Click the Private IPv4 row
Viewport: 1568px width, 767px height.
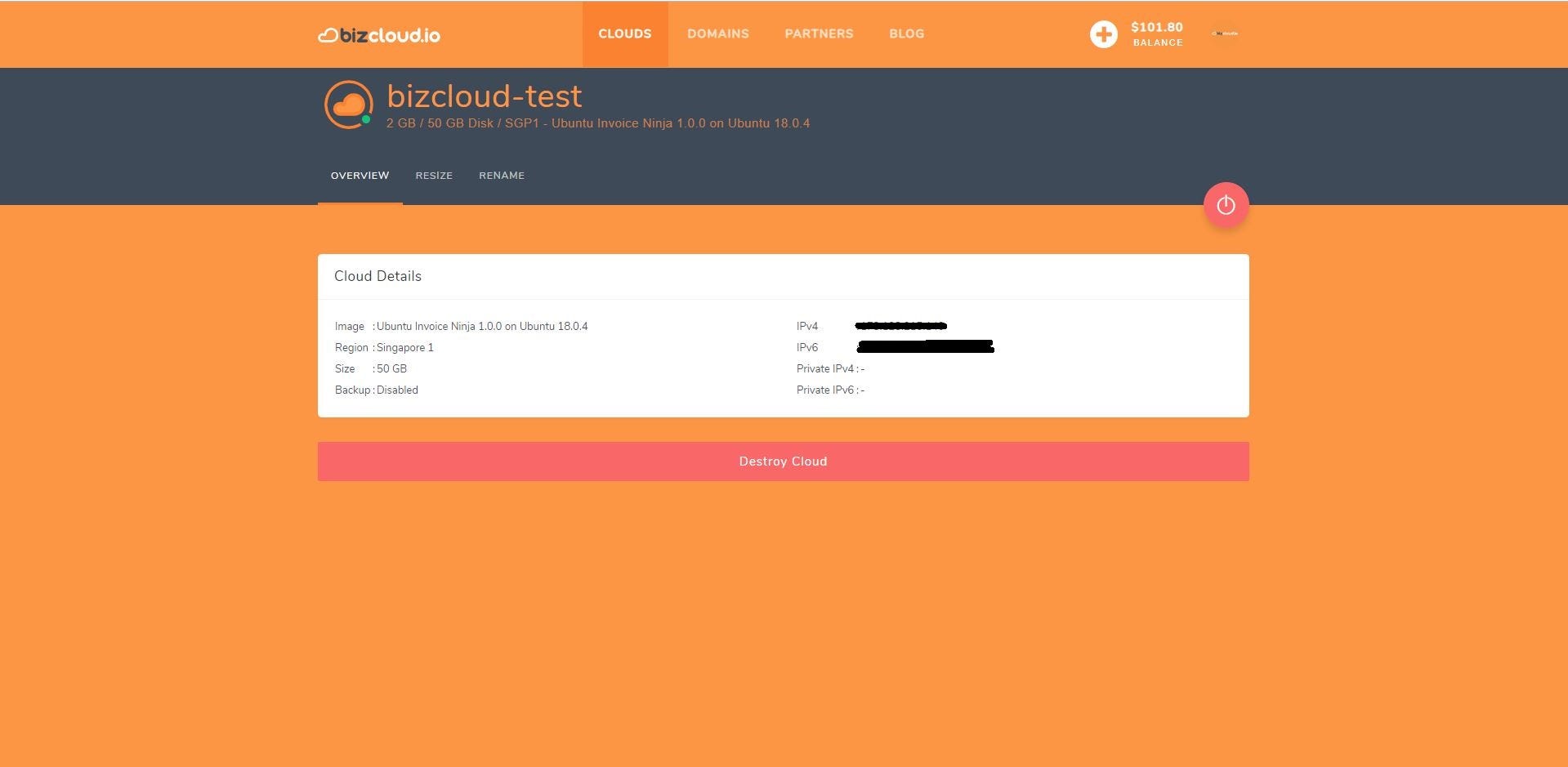(x=830, y=368)
